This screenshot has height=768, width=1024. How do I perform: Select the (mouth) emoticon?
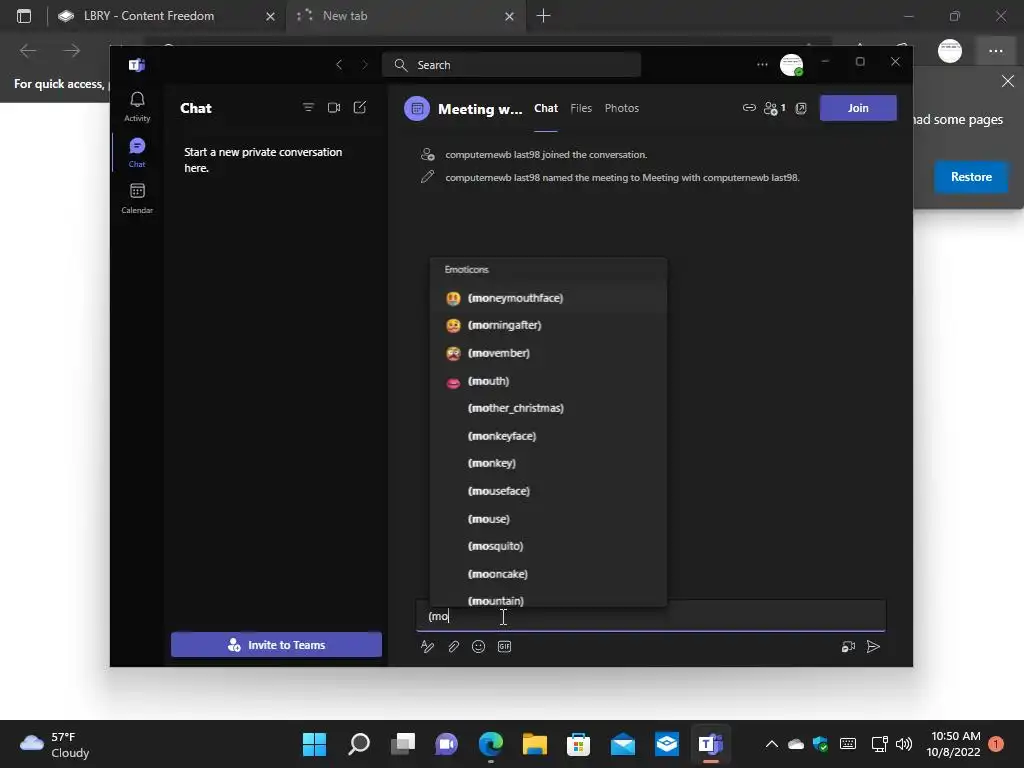point(549,381)
